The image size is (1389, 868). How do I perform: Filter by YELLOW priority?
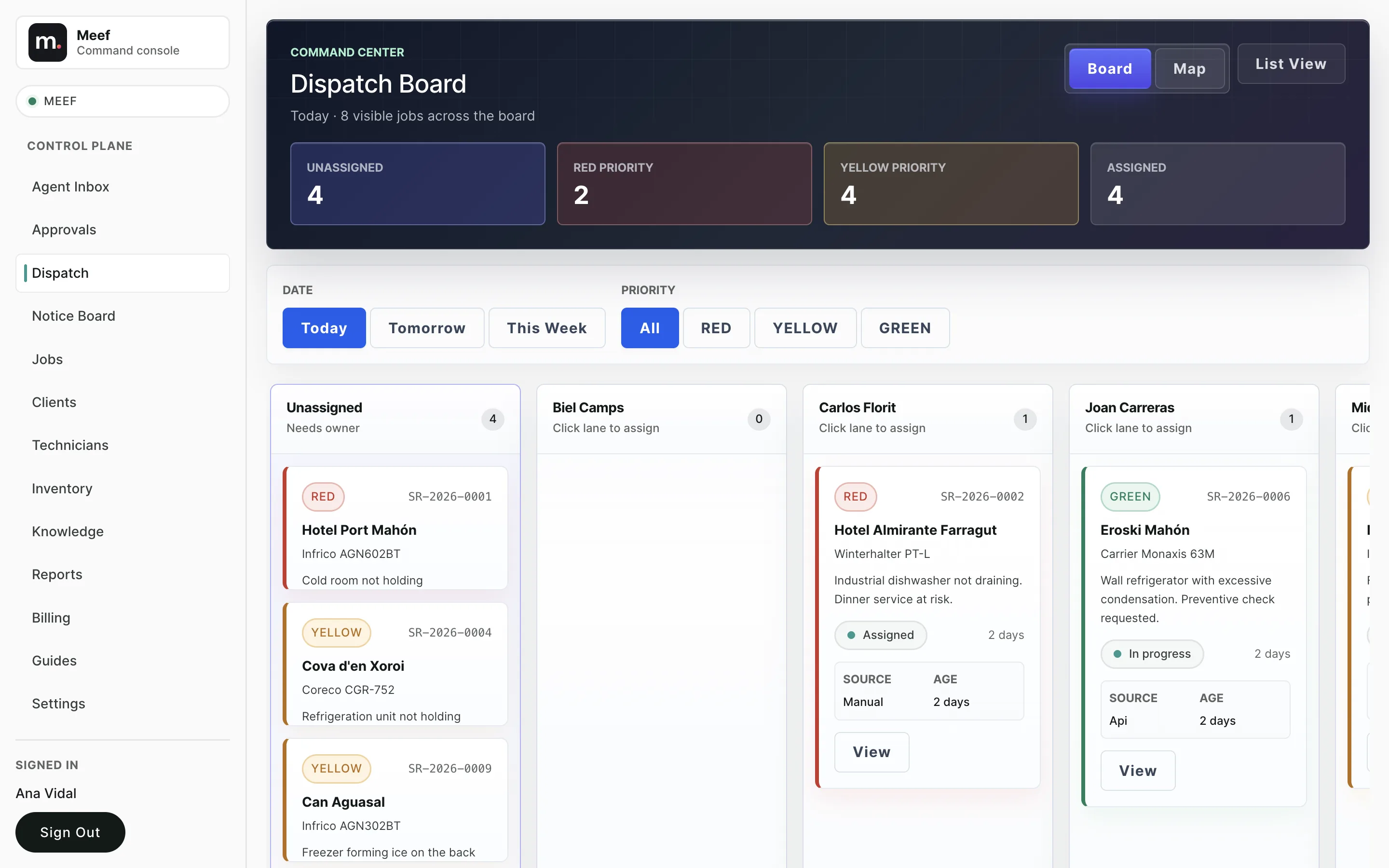(x=805, y=328)
